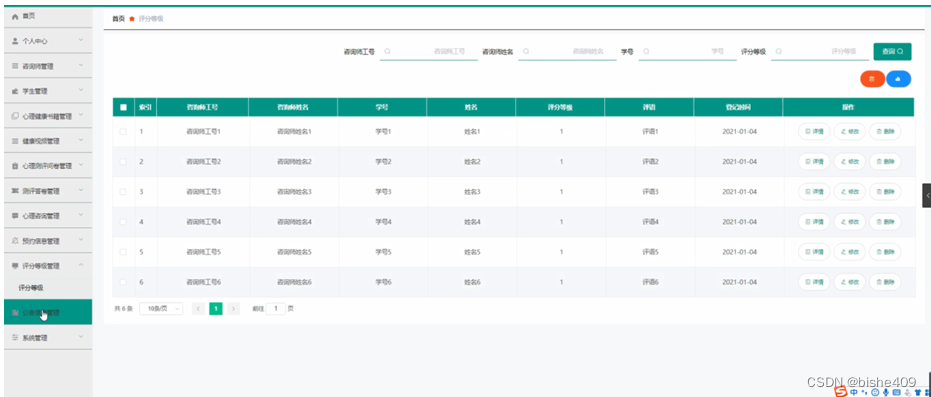Expand the 个人中心 sidebar menu
Screen dimensions: 931x397
tap(48, 41)
